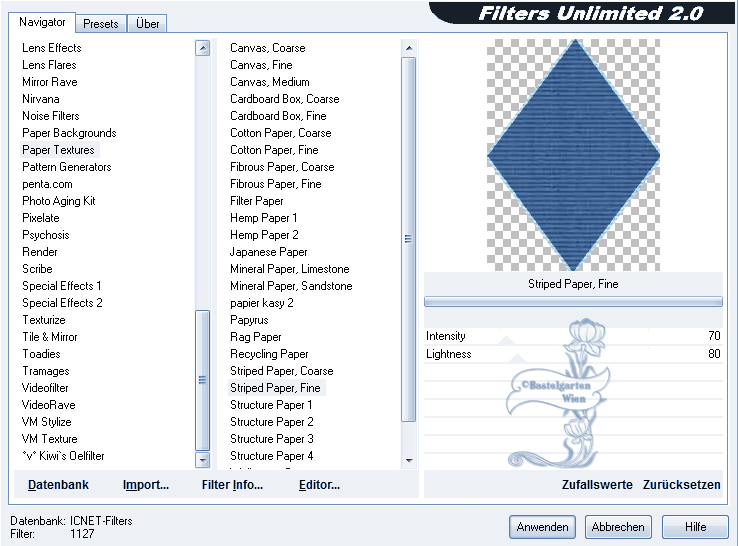Select Psychosis category
The height and width of the screenshot is (546, 738).
coord(46,235)
